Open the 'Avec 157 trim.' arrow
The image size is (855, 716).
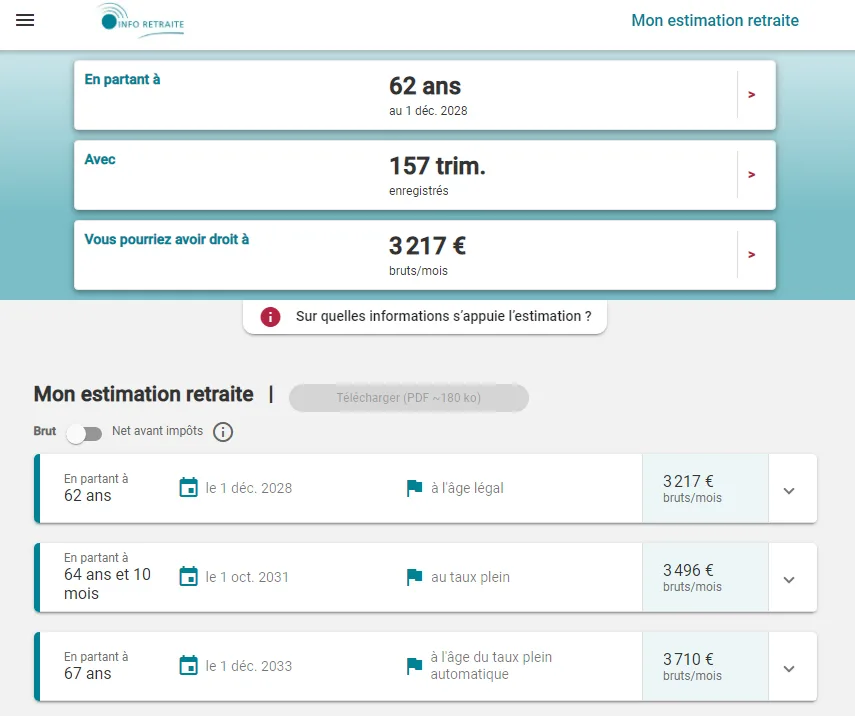pyautogui.click(x=751, y=175)
